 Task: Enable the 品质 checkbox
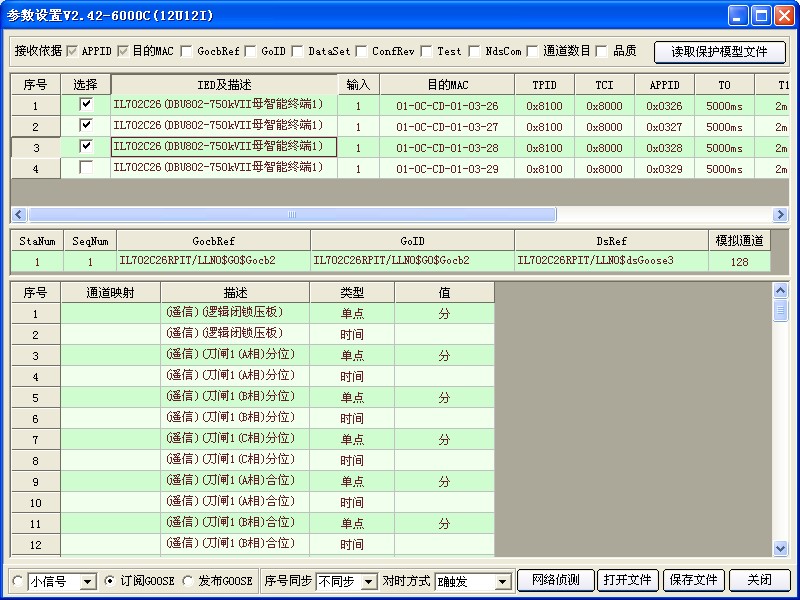point(603,51)
